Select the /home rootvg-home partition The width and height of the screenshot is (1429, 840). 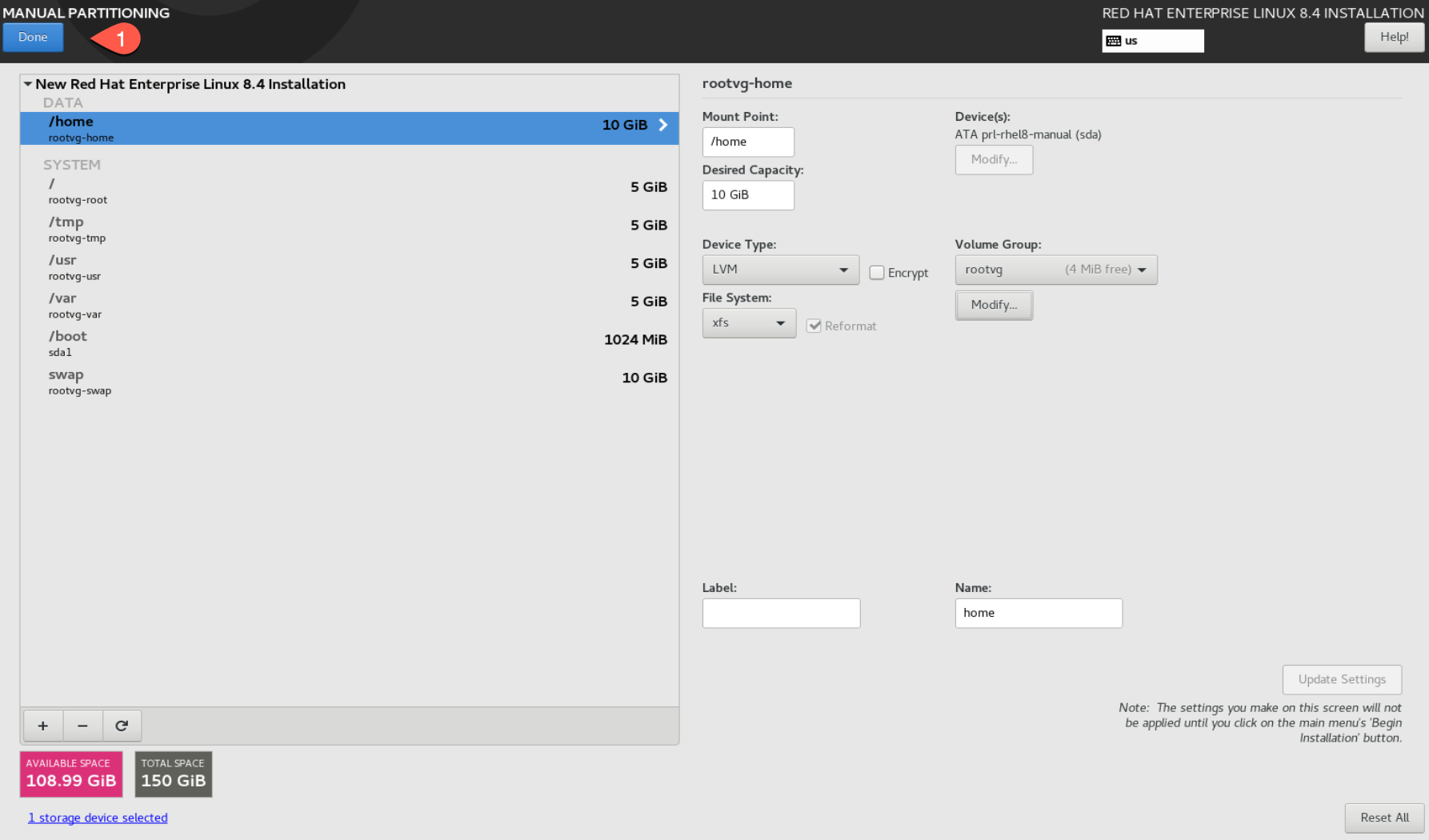tap(350, 128)
